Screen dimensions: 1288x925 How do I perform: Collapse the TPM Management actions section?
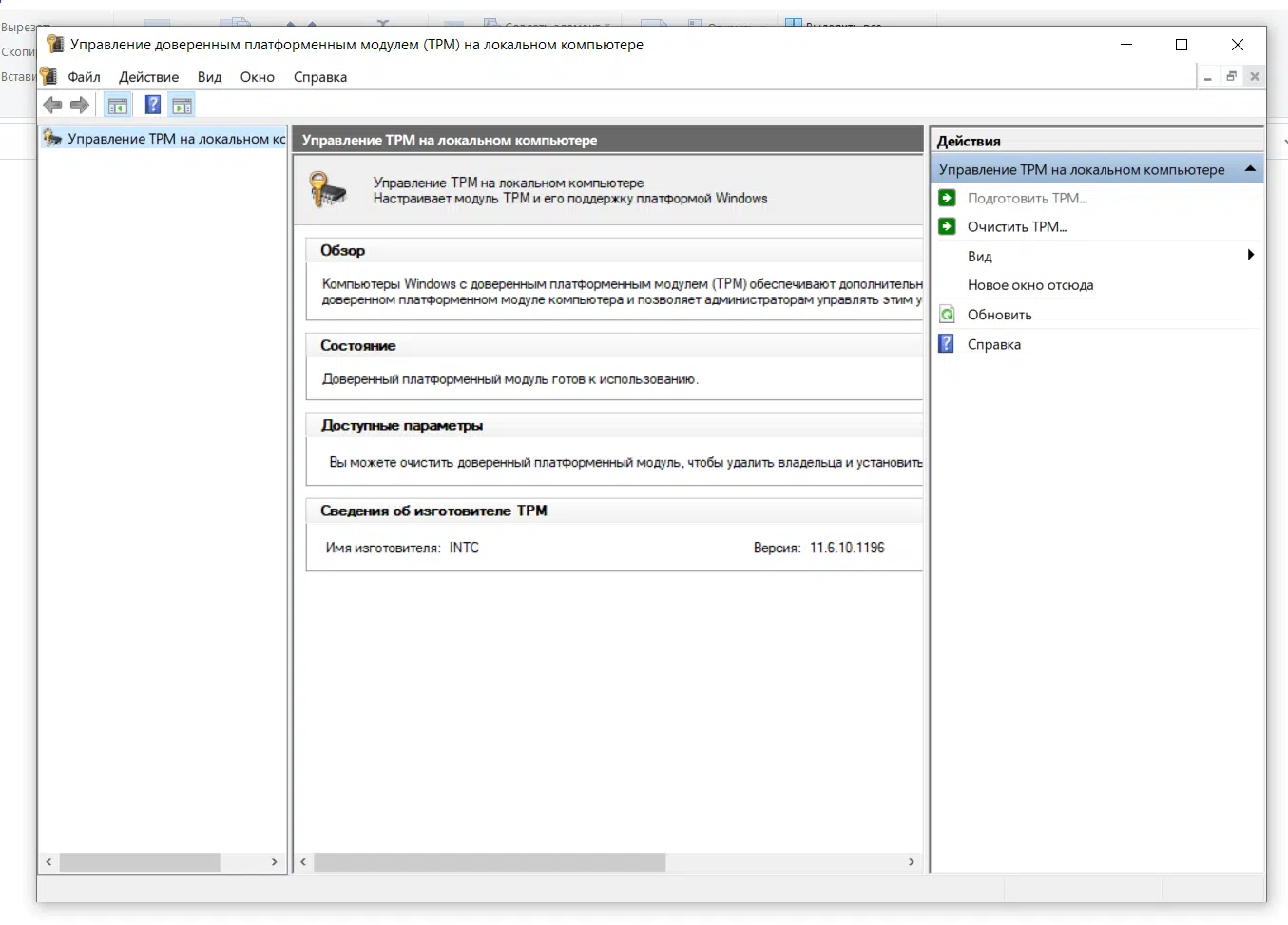coord(1250,169)
